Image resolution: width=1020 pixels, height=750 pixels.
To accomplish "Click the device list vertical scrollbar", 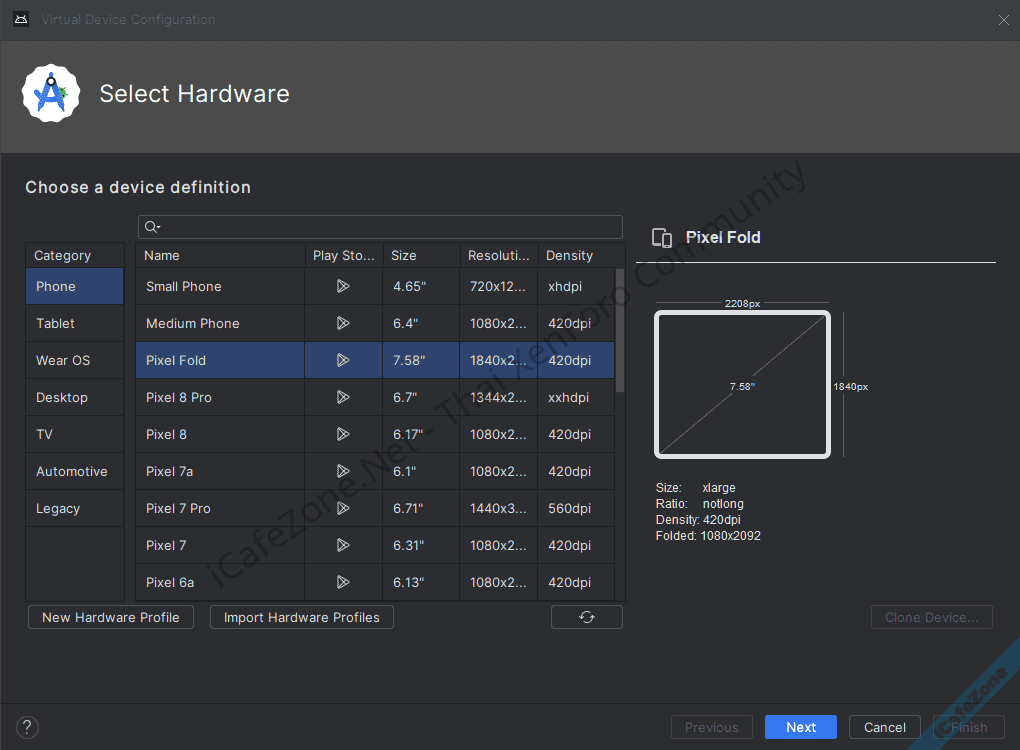I will 620,330.
